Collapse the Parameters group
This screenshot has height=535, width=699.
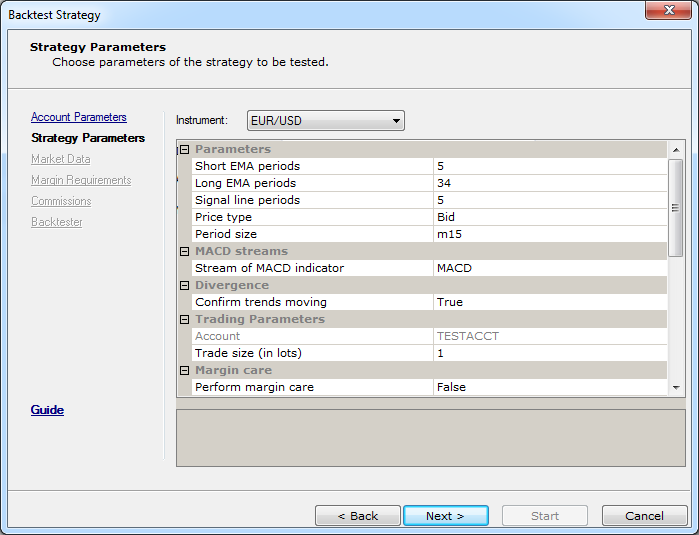point(185,149)
